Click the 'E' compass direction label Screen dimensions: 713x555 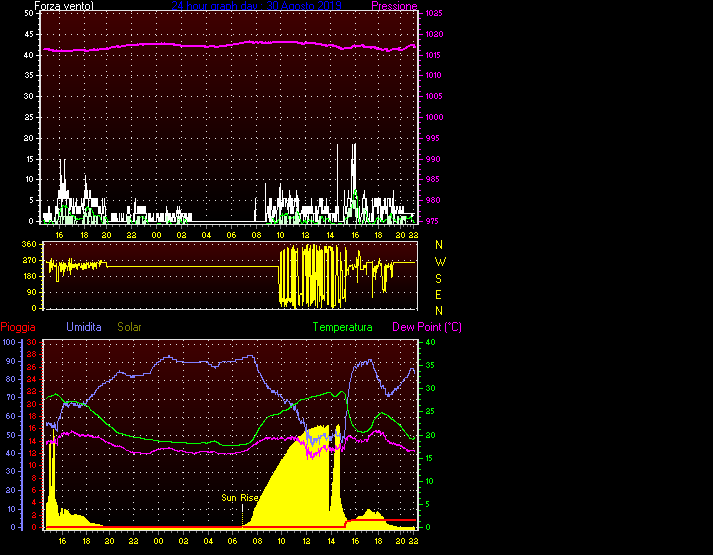pyautogui.click(x=438, y=295)
